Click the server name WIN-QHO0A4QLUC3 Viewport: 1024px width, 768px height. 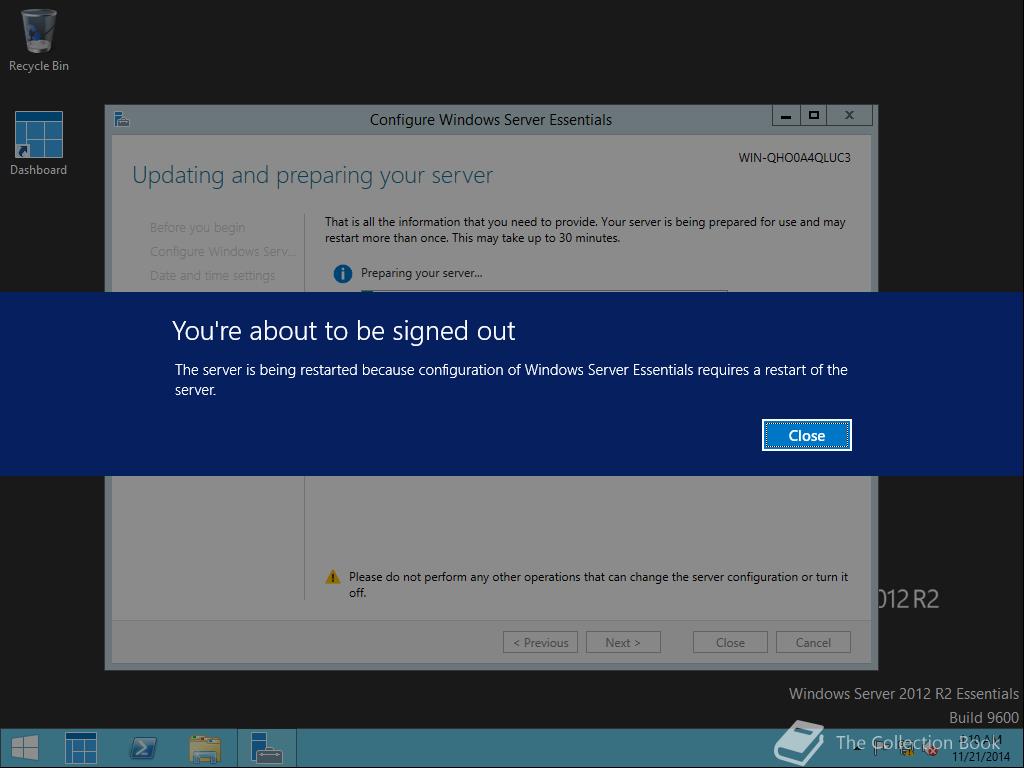click(x=794, y=157)
